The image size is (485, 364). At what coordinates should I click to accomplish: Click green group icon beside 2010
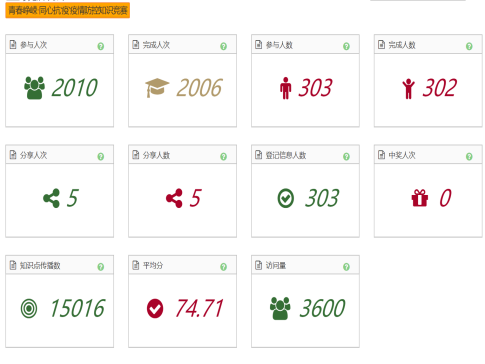(34, 88)
